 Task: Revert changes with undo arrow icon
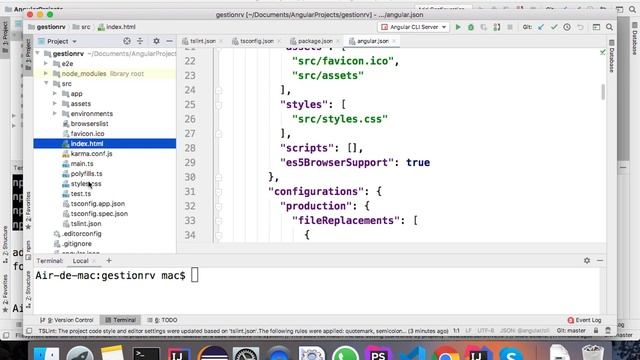(x=580, y=27)
